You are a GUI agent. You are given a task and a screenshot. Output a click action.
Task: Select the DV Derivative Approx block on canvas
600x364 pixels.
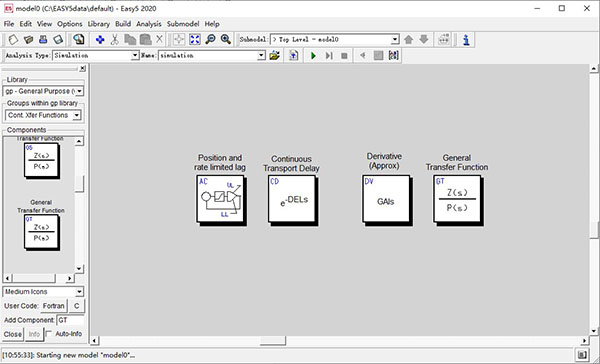tap(386, 199)
